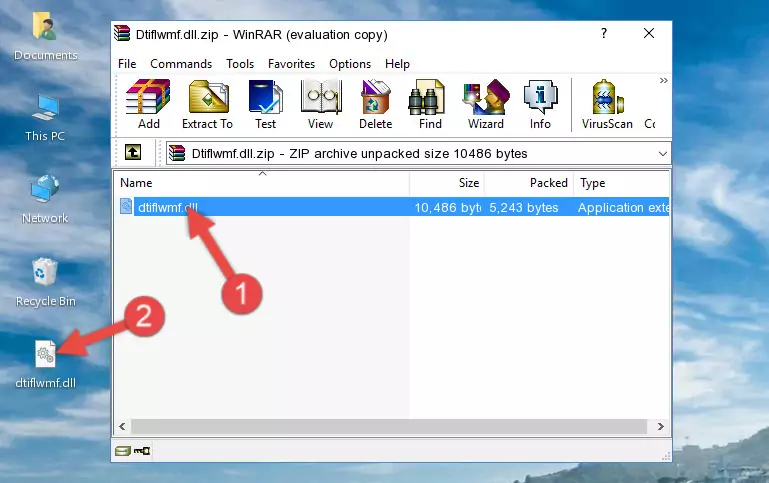Click the Delete toolbar icon

pos(376,104)
